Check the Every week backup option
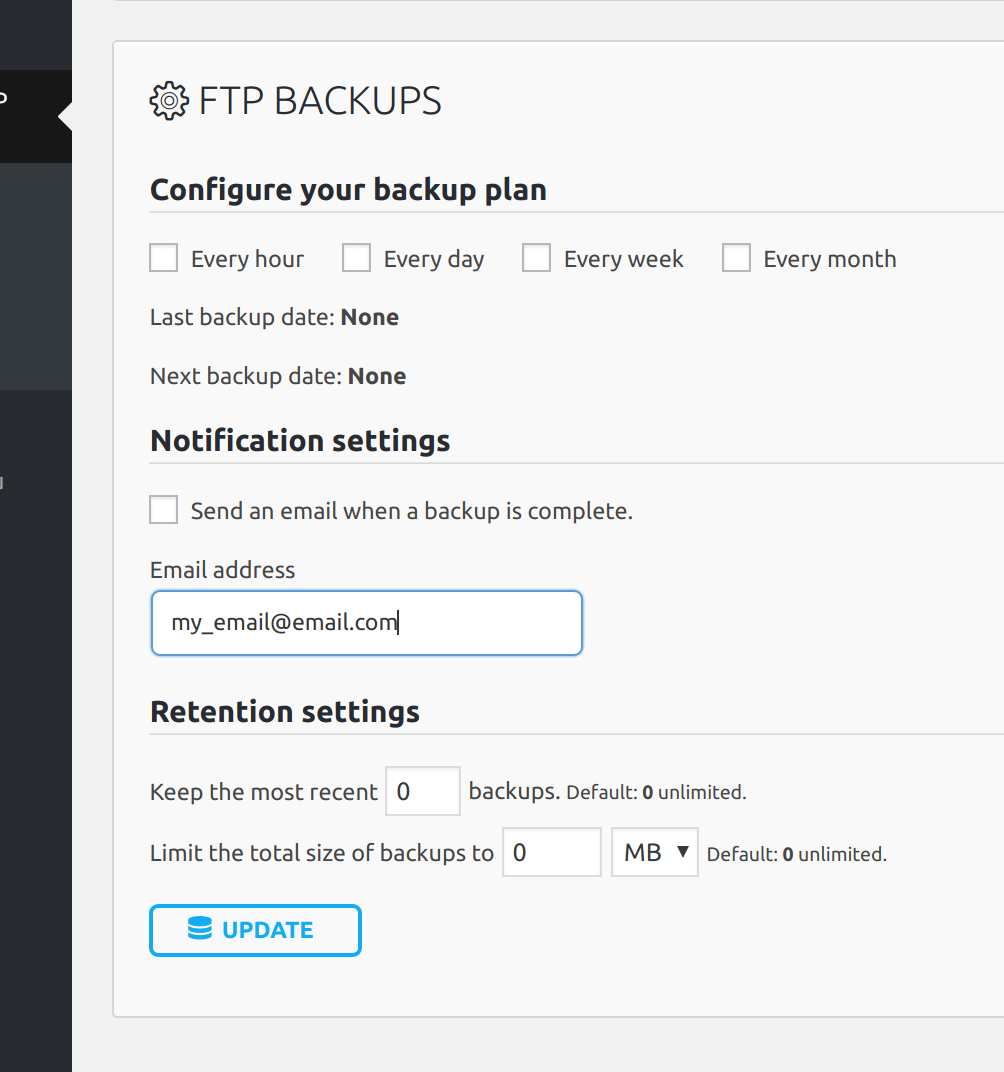The height and width of the screenshot is (1072, 1004). click(537, 258)
